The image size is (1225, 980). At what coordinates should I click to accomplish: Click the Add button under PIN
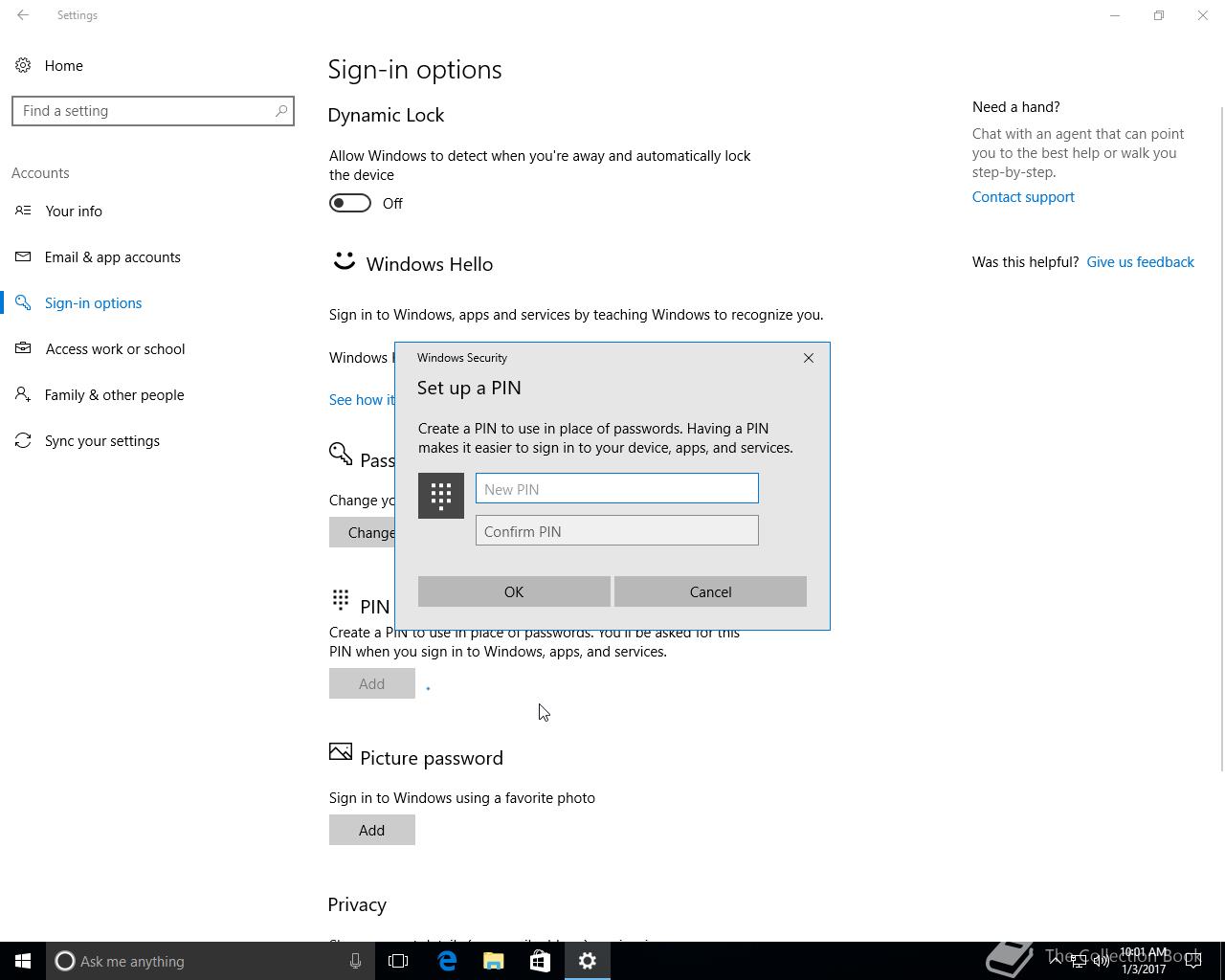(372, 683)
